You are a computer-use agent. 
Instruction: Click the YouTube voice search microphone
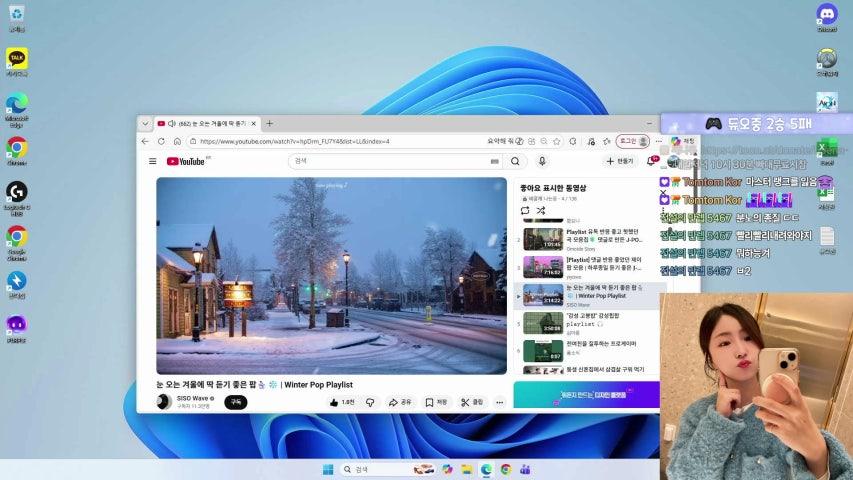(x=542, y=161)
